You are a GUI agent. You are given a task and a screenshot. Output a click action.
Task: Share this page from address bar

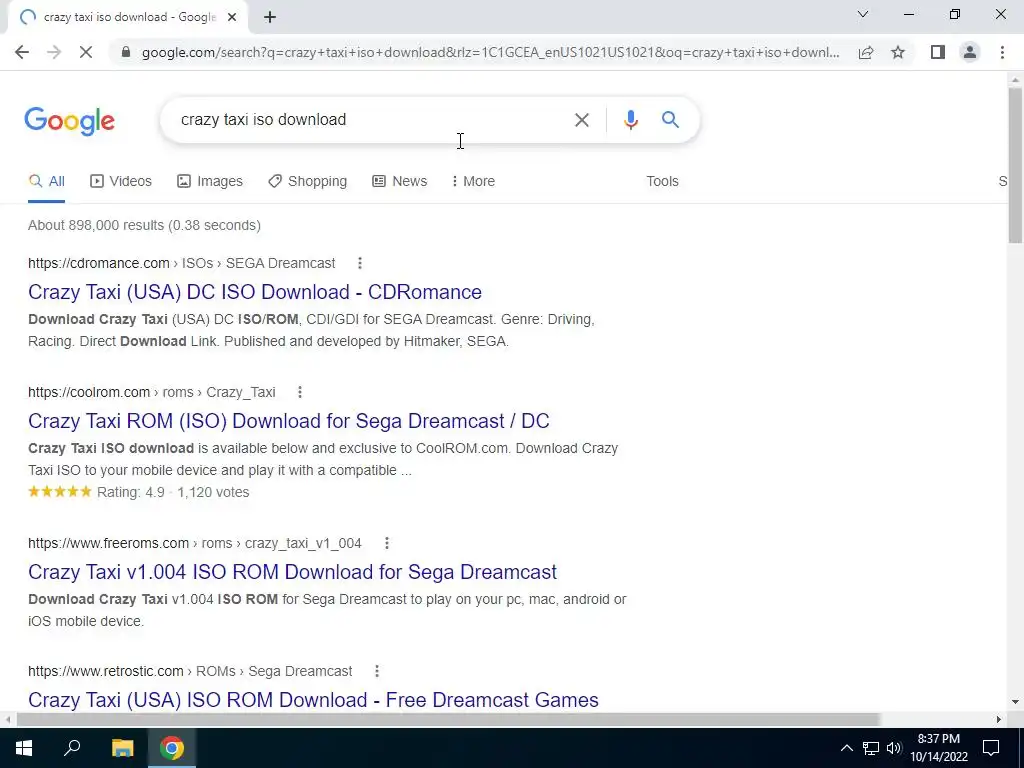(x=866, y=52)
